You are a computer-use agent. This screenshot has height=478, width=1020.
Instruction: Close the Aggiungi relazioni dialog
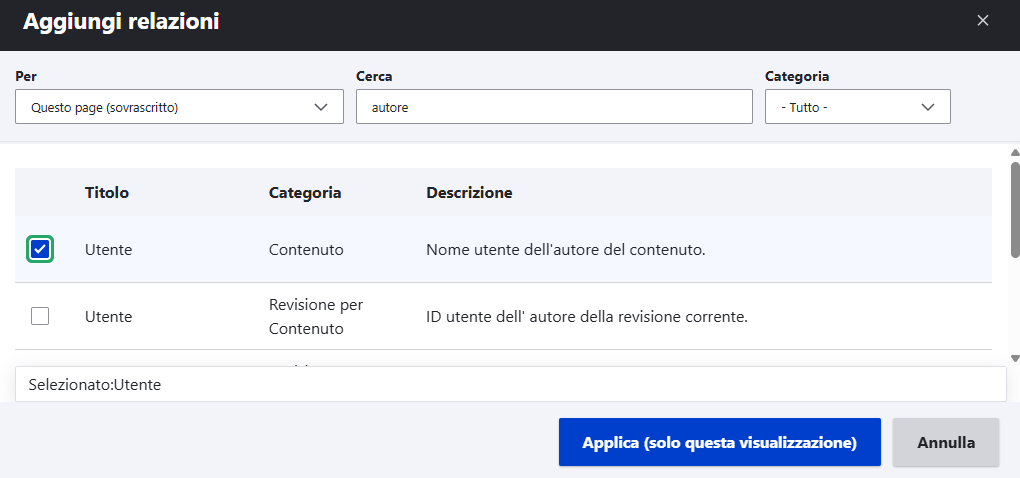coord(983,20)
